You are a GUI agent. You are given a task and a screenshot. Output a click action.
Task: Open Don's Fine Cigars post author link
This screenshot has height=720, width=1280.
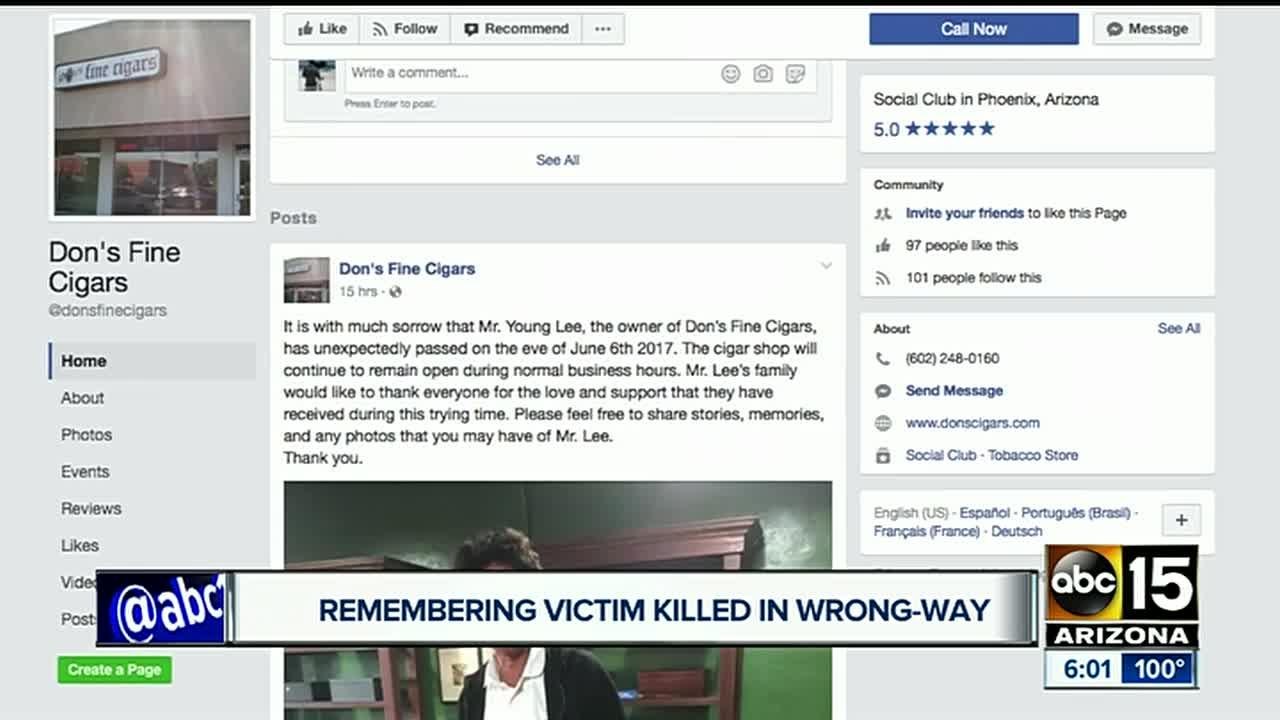click(407, 269)
